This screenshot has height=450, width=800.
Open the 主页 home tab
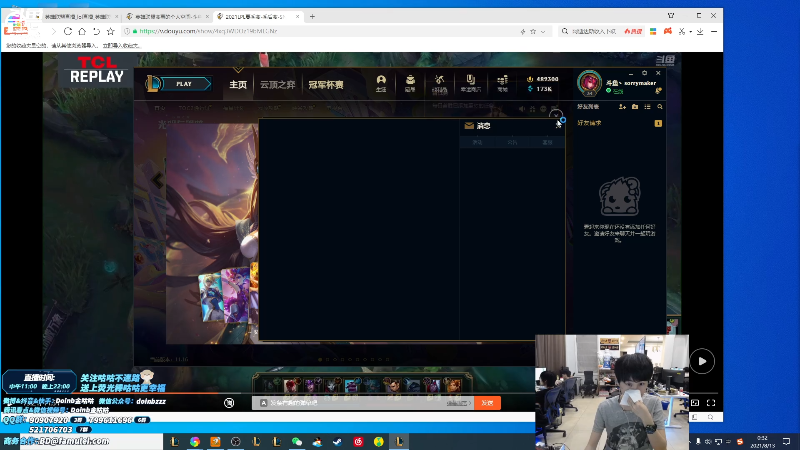click(238, 85)
